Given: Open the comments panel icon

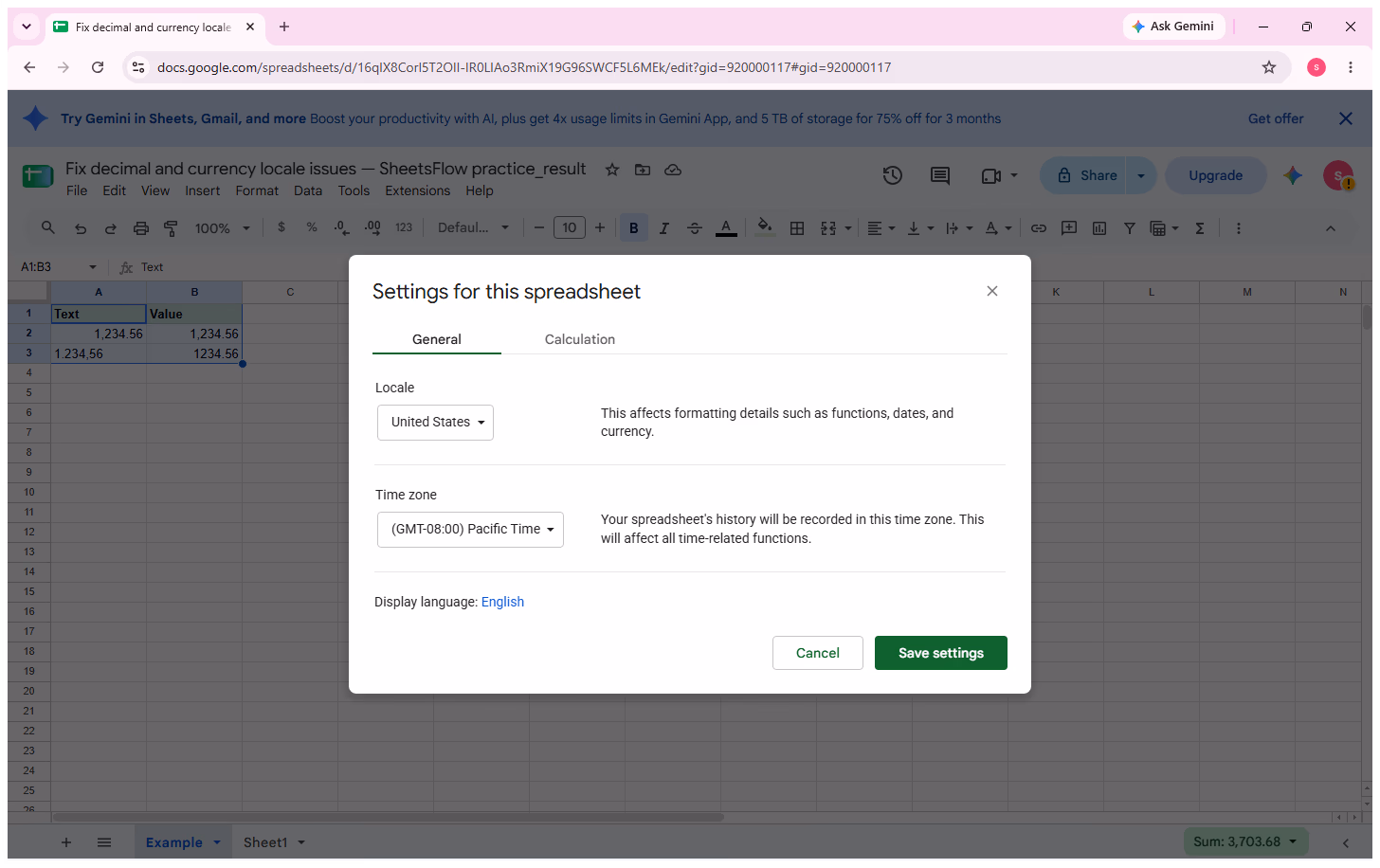Looking at the screenshot, I should pyautogui.click(x=940, y=175).
